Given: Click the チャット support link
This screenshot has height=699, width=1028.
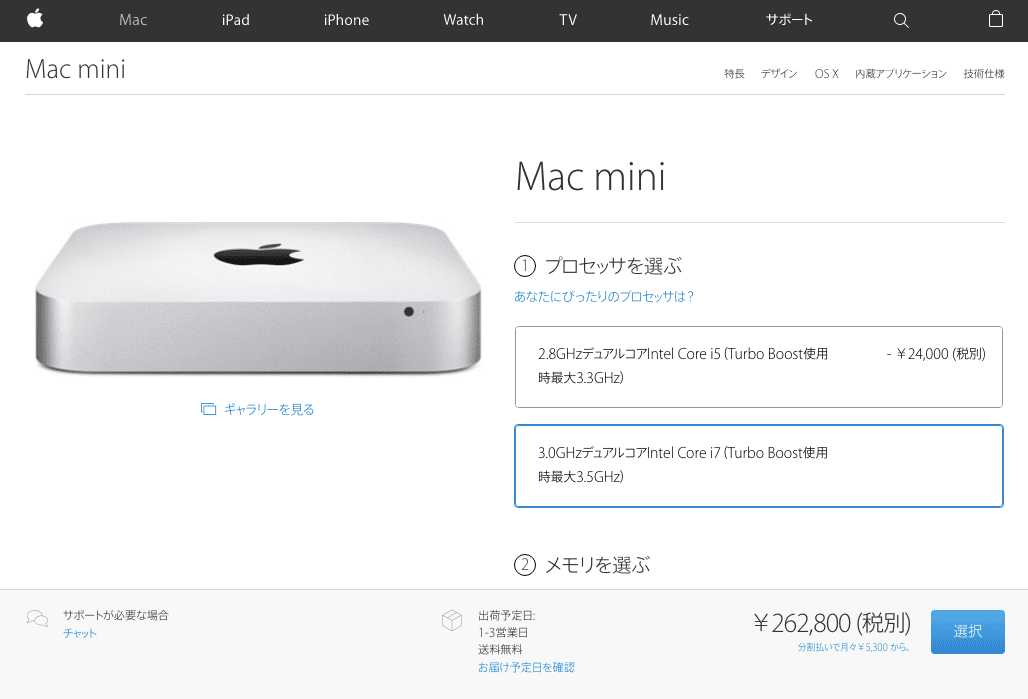Looking at the screenshot, I should [80, 633].
